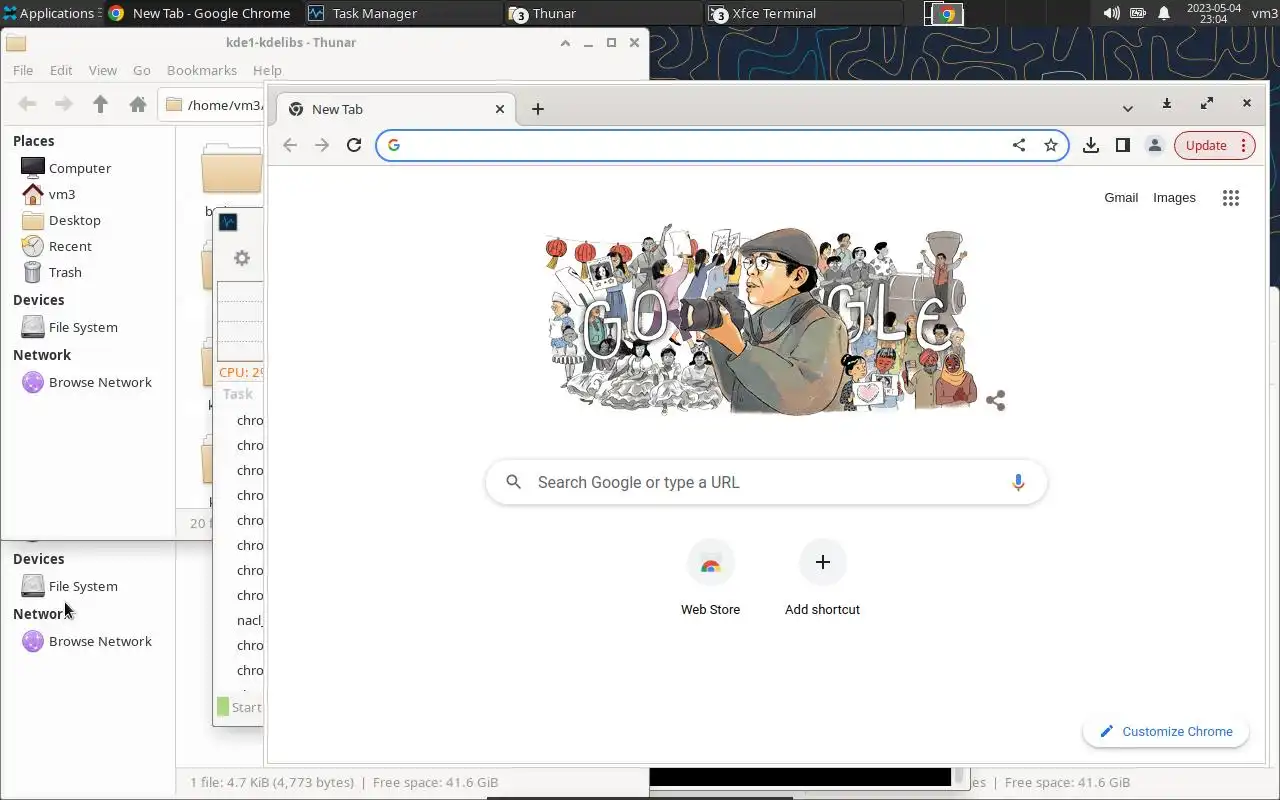Go back in Chrome
Screen dimensions: 1280x800
tap(290, 145)
